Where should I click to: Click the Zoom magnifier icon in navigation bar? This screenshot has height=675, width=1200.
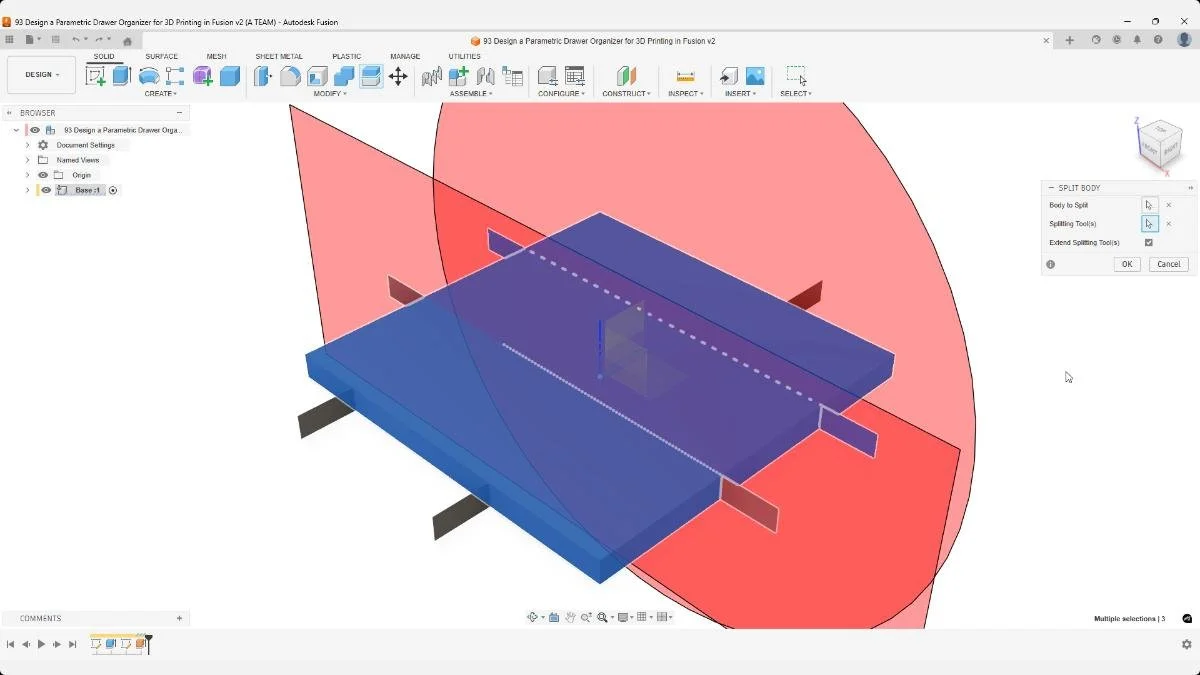(587, 617)
